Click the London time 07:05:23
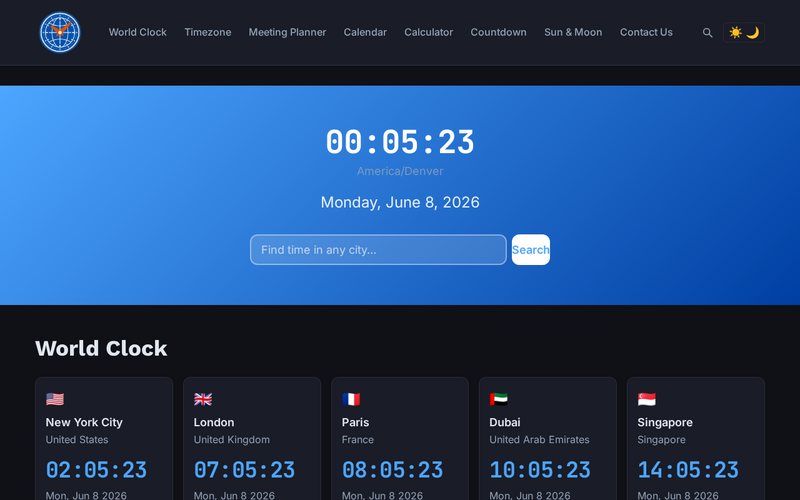 coord(244,470)
